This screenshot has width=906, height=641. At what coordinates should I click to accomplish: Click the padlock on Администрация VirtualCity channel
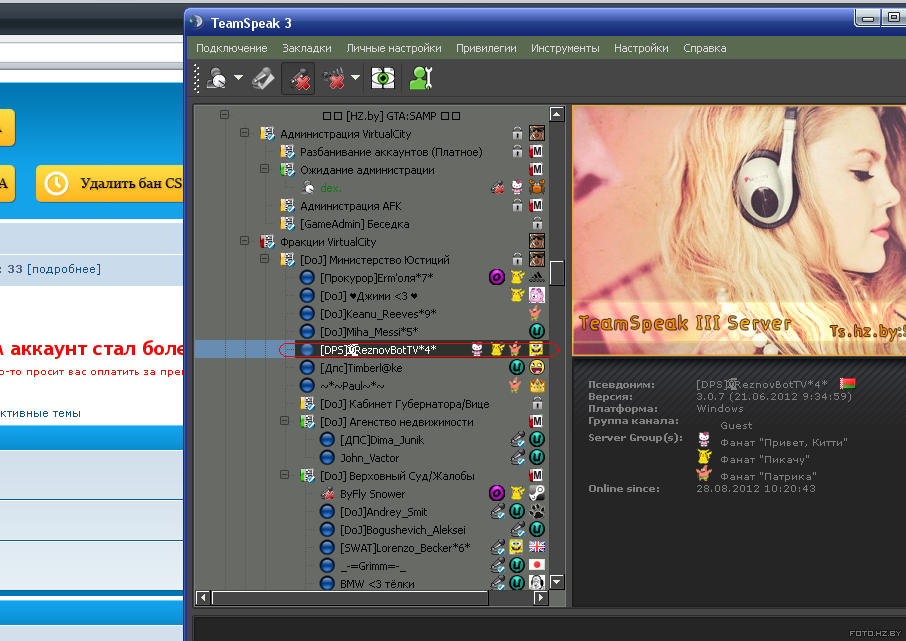[517, 134]
